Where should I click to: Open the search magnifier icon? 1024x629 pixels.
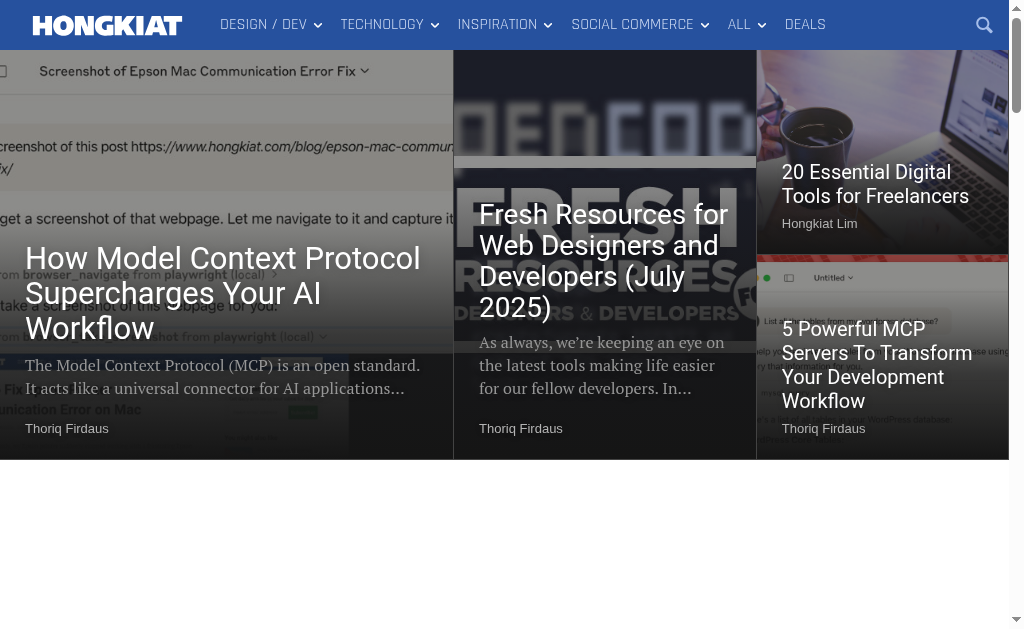pyautogui.click(x=984, y=25)
